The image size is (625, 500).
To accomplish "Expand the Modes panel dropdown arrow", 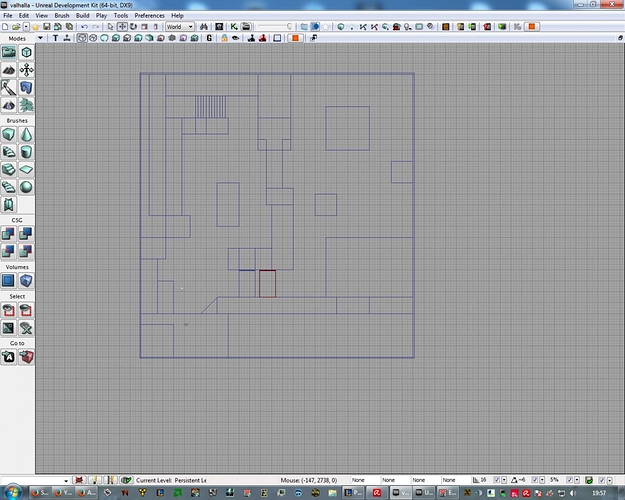I will [x=39, y=38].
